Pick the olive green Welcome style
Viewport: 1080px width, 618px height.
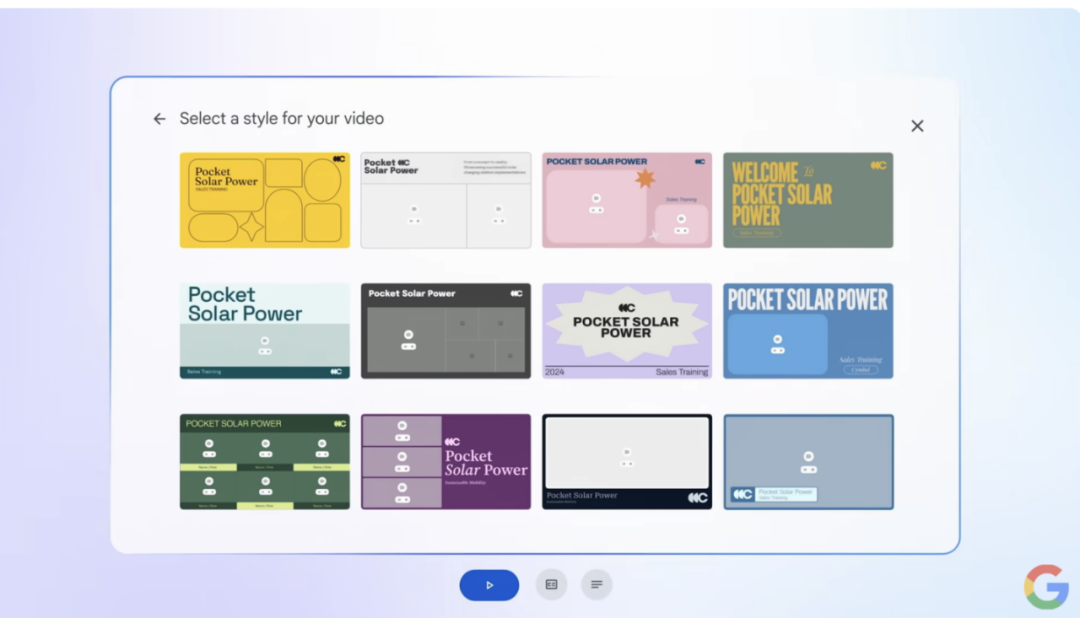(x=808, y=200)
